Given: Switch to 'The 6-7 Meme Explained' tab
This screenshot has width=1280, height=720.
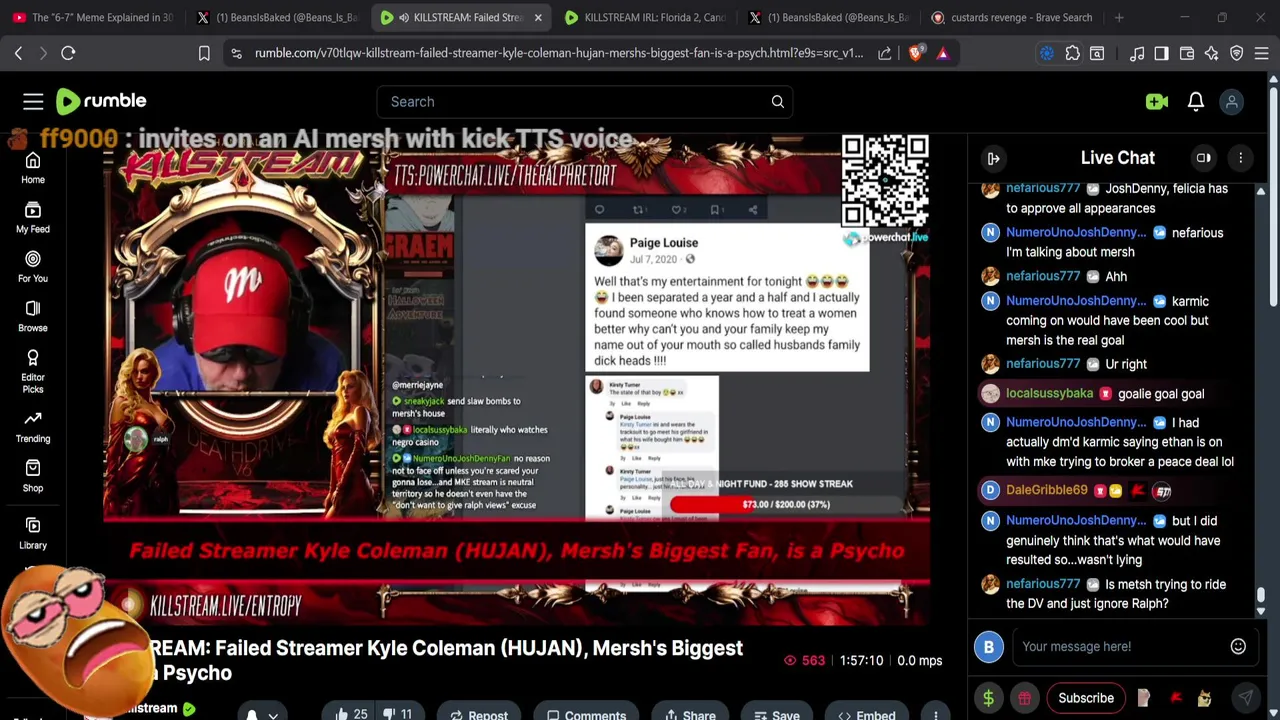Looking at the screenshot, I should pyautogui.click(x=93, y=17).
